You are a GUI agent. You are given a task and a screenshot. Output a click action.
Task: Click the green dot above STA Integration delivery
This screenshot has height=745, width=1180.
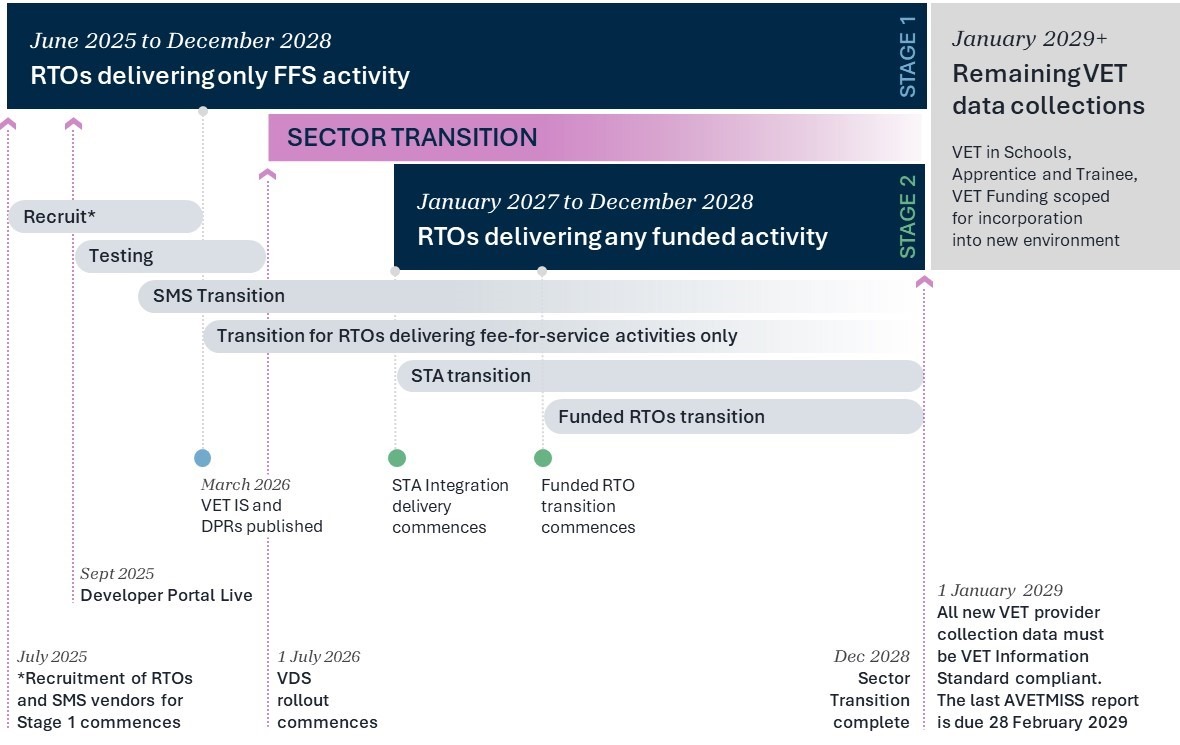tap(397, 458)
